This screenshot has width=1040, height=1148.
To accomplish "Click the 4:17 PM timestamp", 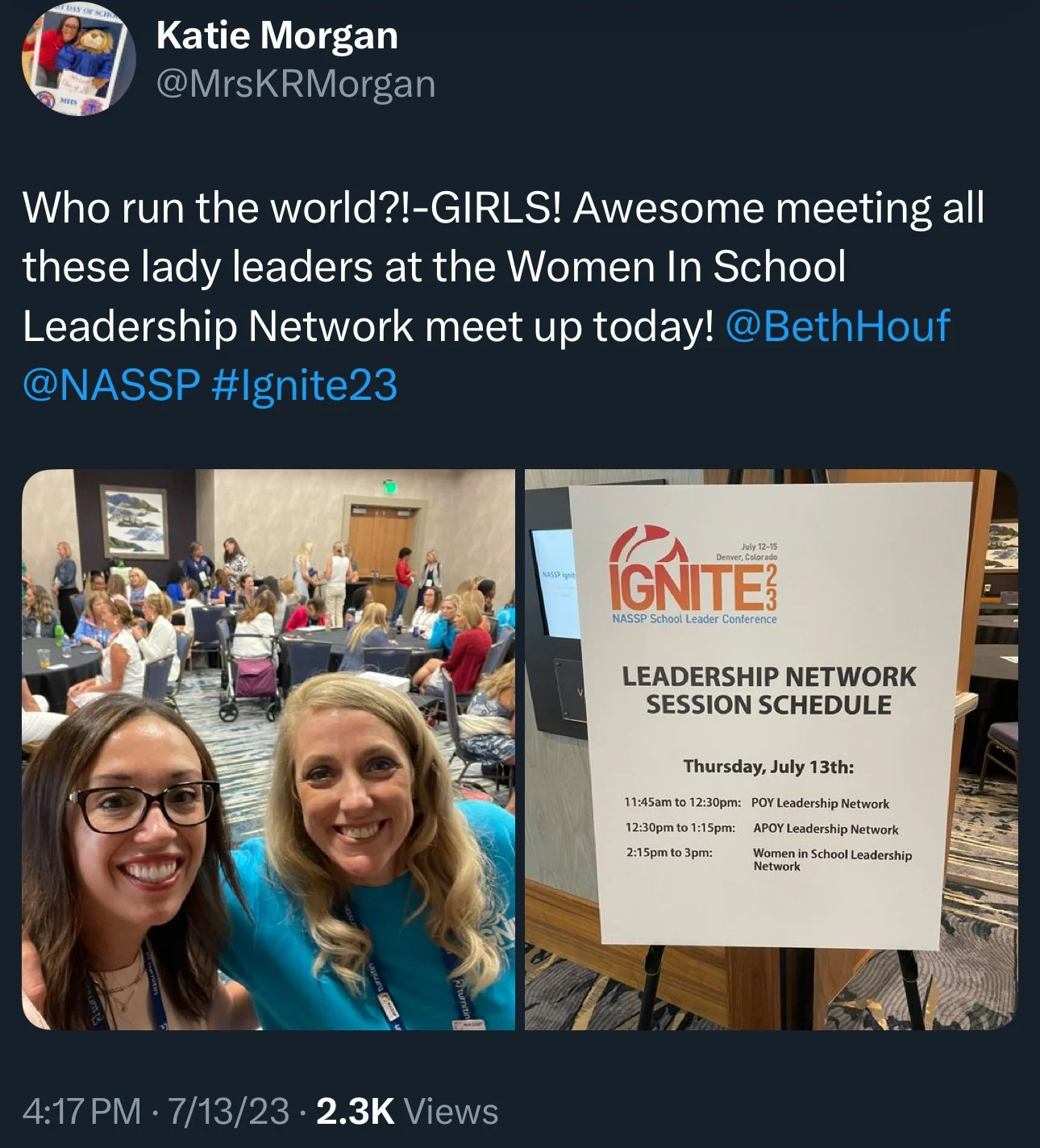I will pyautogui.click(x=82, y=1111).
